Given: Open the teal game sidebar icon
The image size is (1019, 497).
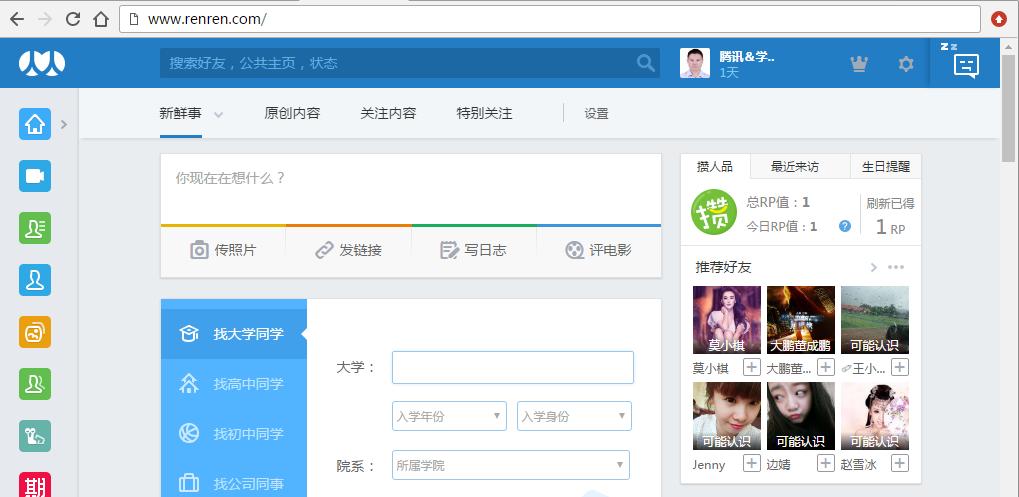Looking at the screenshot, I should point(35,436).
